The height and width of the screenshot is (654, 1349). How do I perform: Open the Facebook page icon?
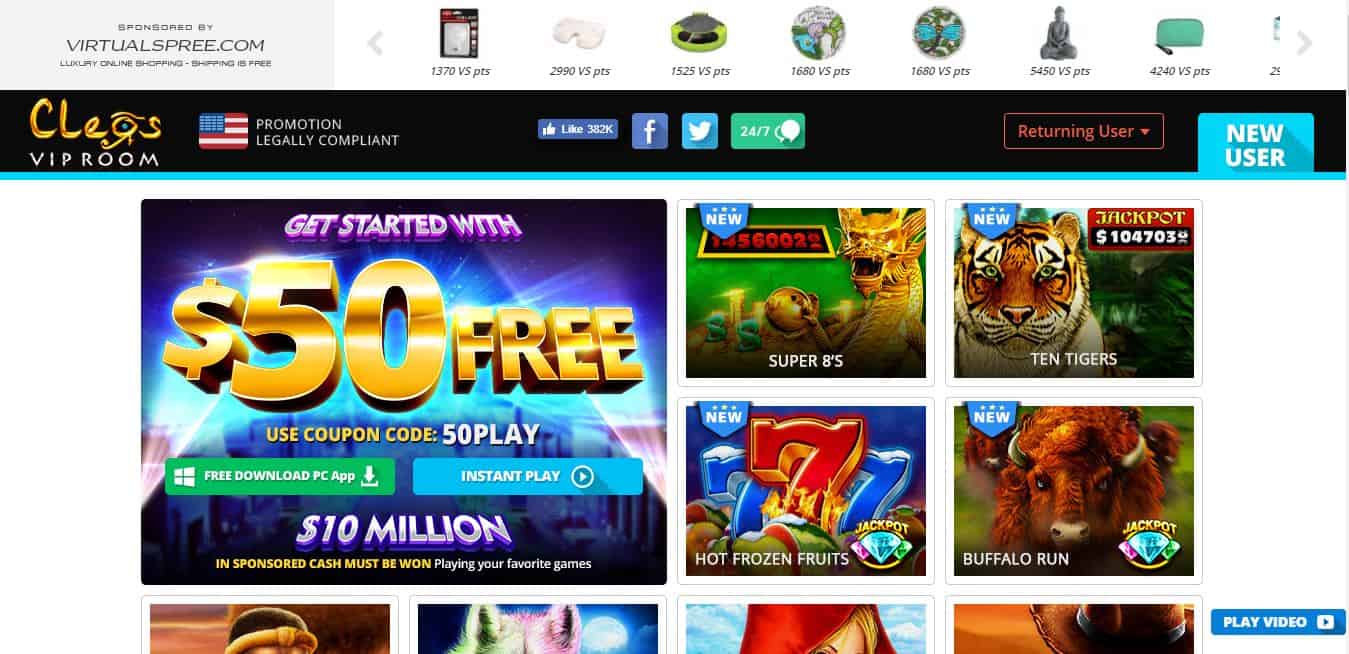[x=650, y=131]
